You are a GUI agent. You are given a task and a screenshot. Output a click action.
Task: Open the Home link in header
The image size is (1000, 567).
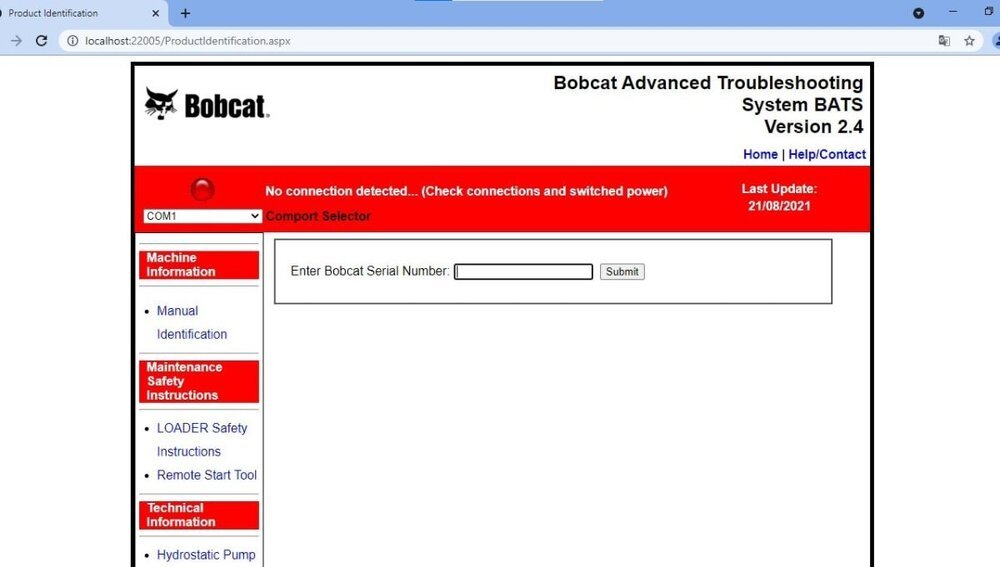click(760, 154)
